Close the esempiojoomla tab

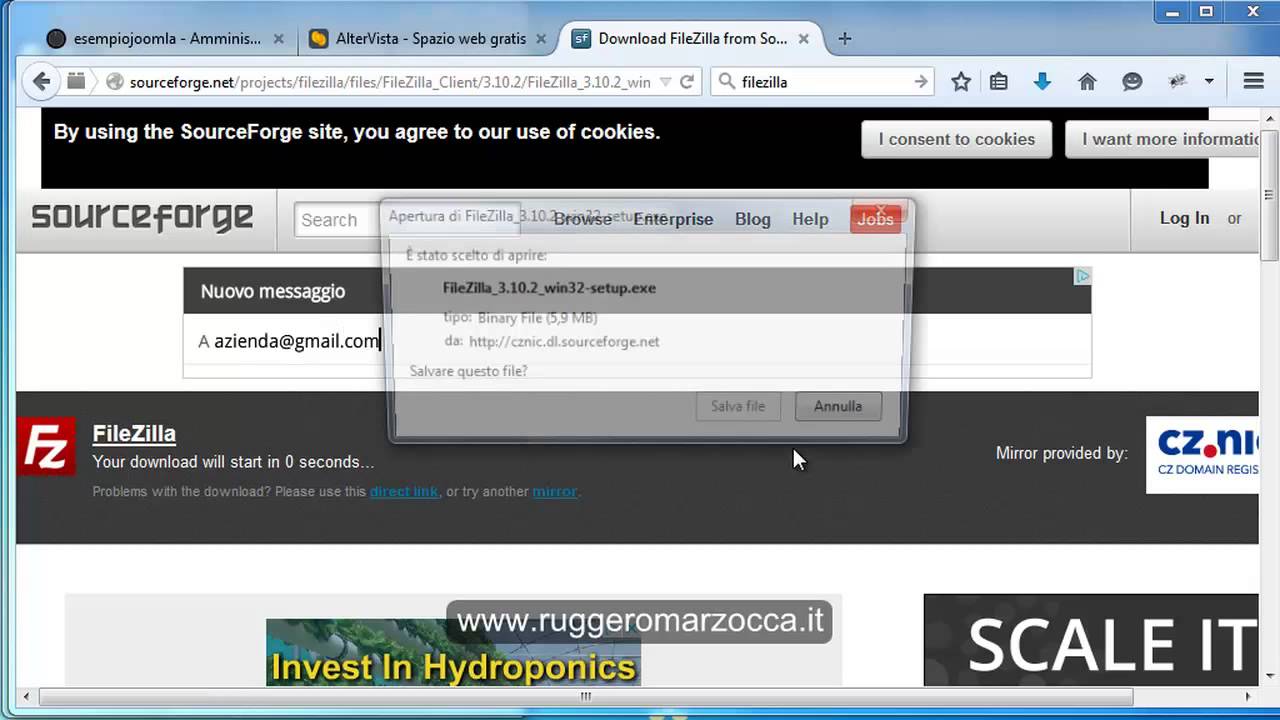(x=278, y=39)
